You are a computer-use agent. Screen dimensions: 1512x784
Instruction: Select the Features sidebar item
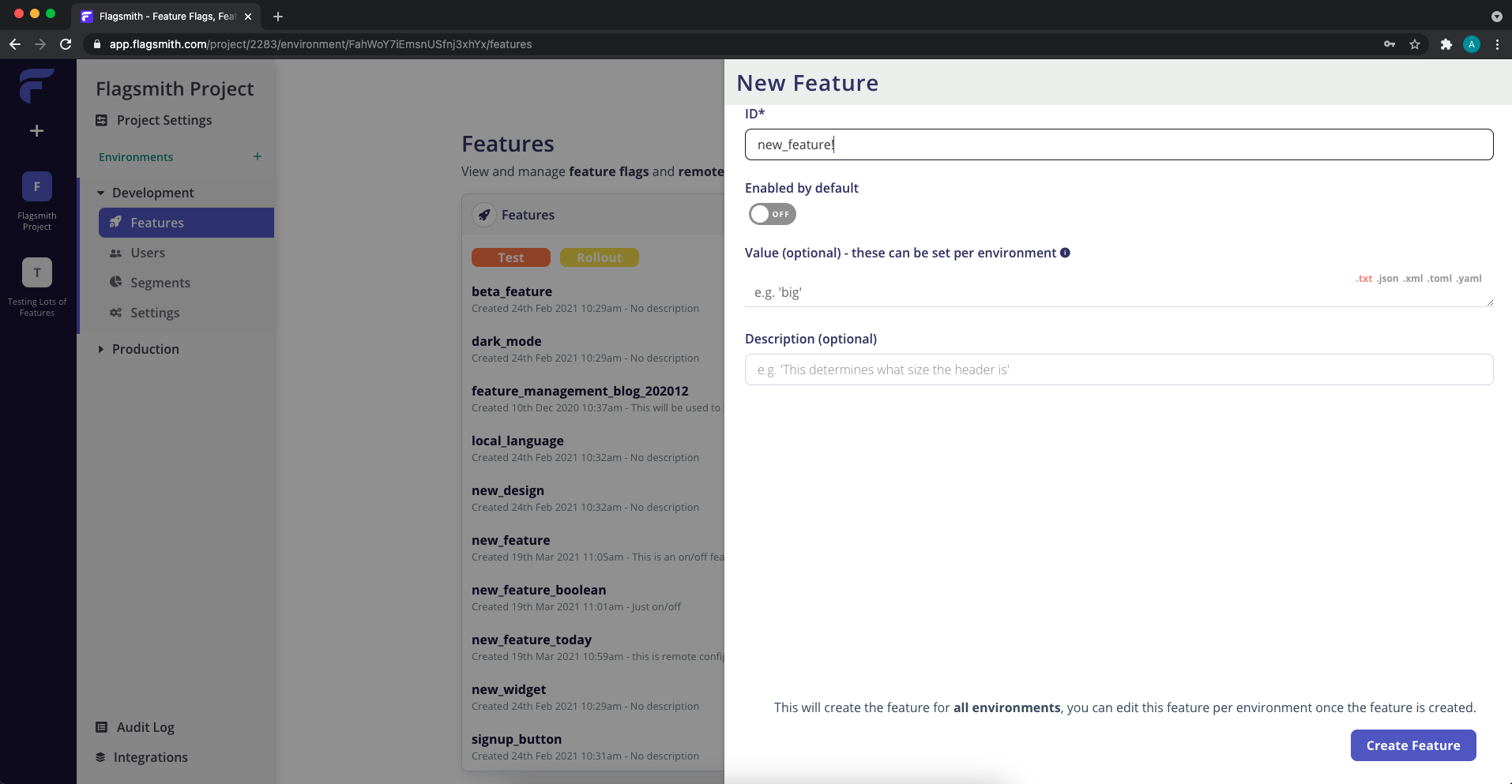coord(186,223)
